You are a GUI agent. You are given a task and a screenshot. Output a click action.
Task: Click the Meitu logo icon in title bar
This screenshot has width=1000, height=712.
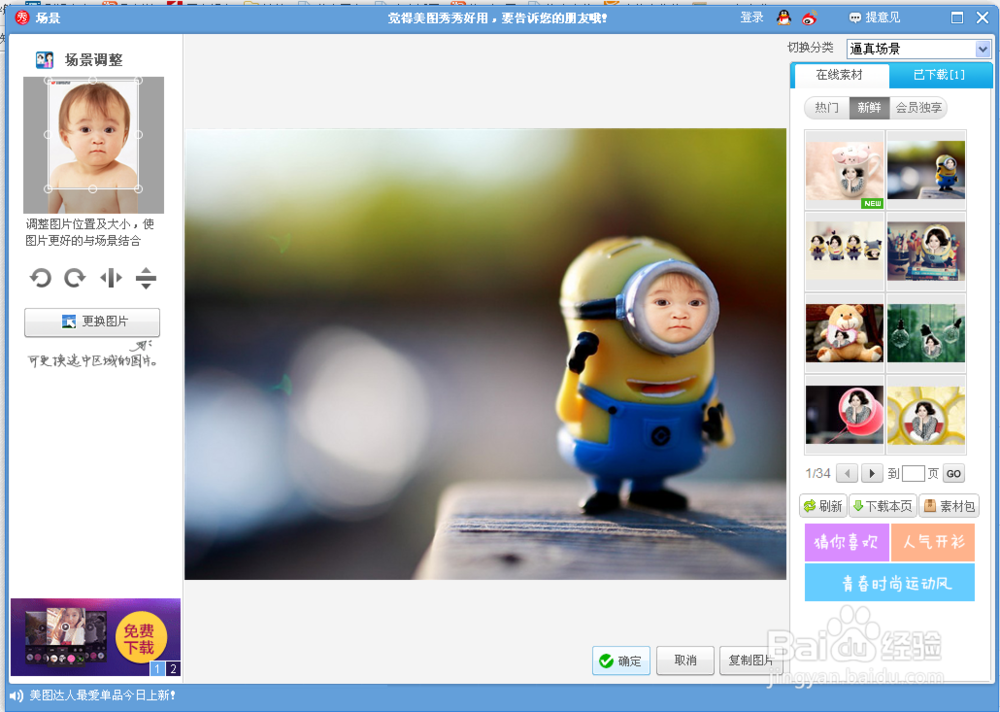point(22,17)
